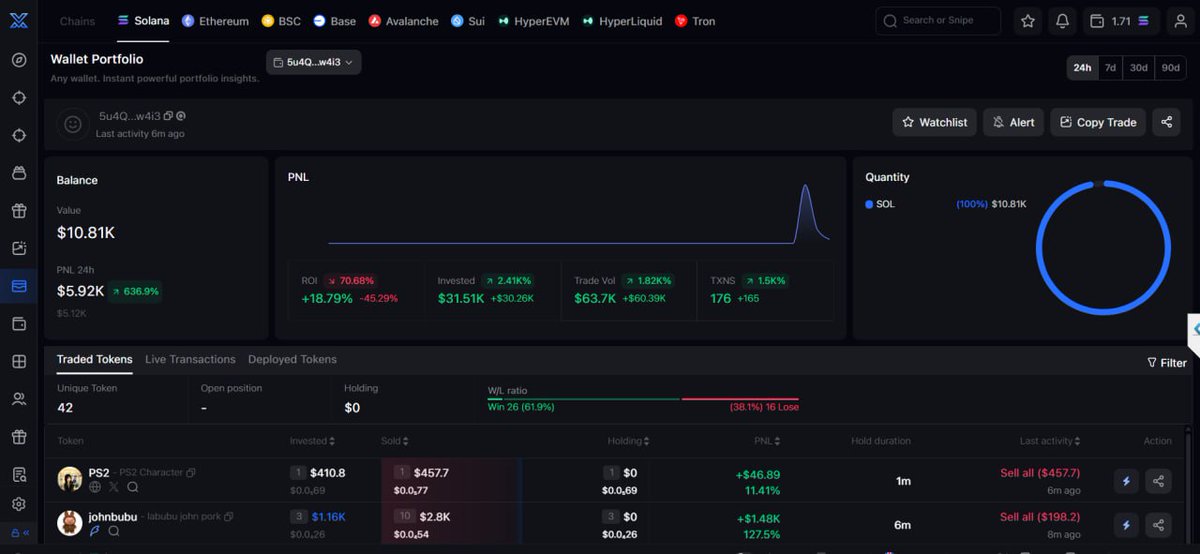Open the 1.71 SOL wallet balance menu
The height and width of the screenshot is (554, 1200).
point(1120,21)
